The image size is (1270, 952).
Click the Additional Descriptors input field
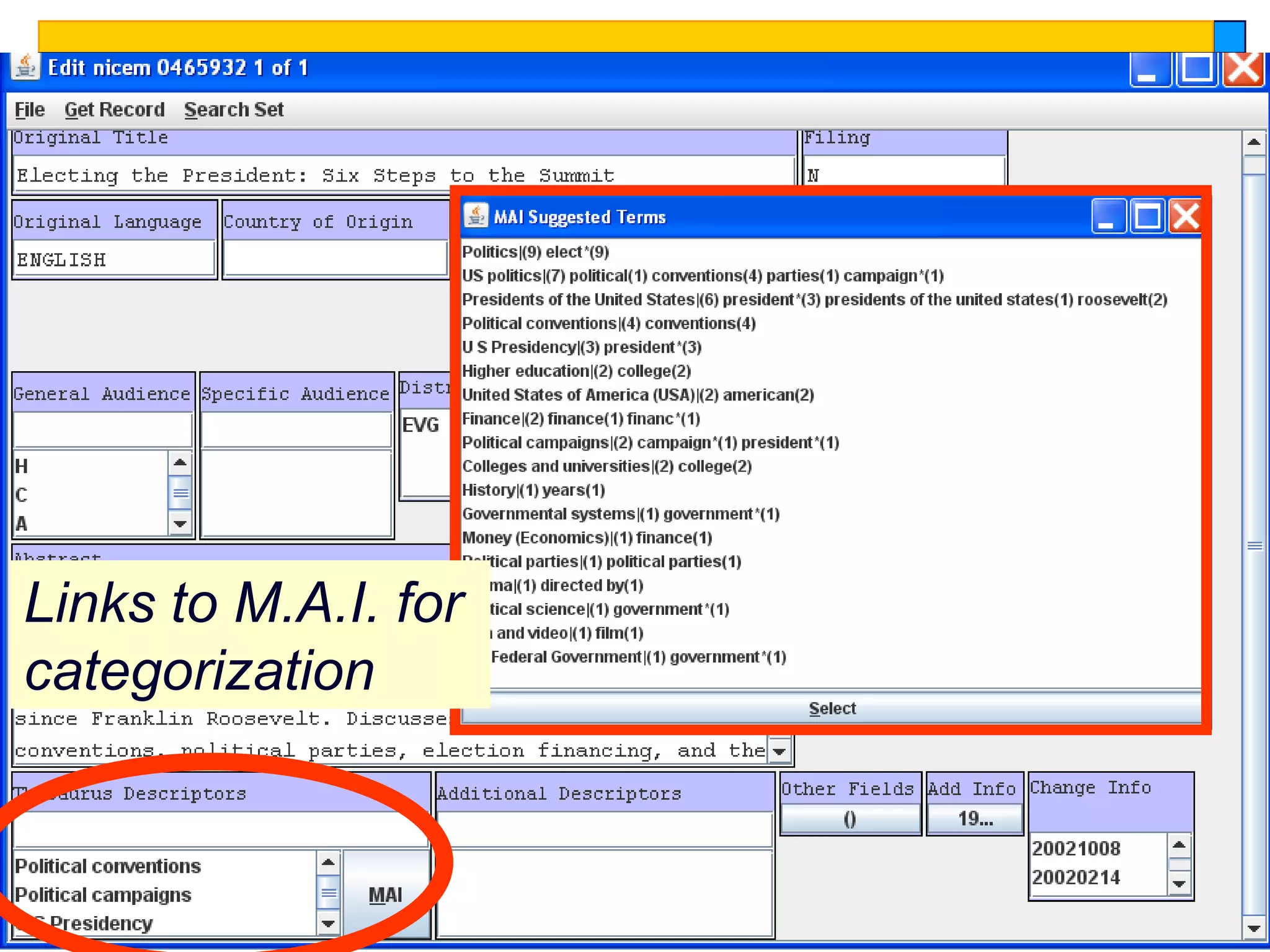point(605,831)
